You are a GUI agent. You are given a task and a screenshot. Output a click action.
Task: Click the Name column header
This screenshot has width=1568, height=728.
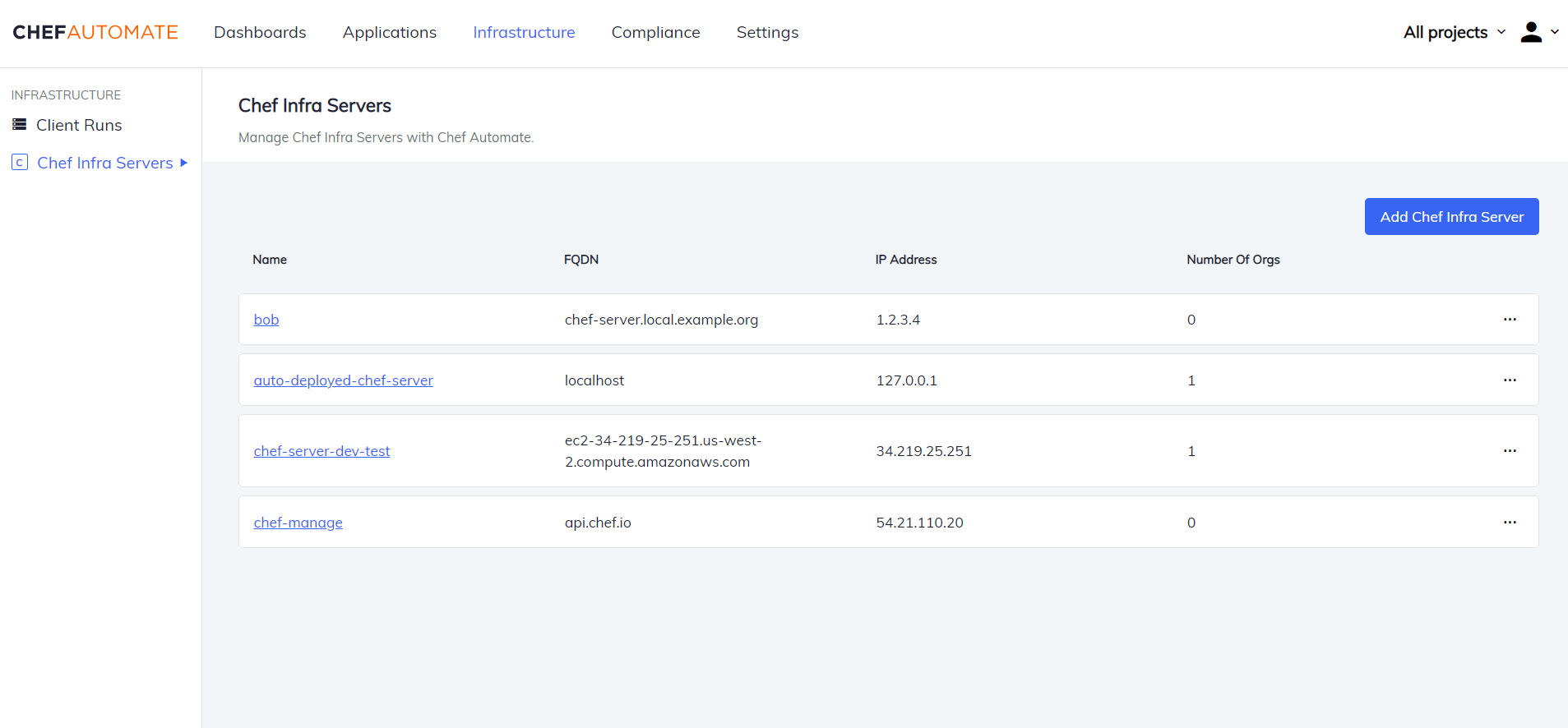tap(270, 260)
